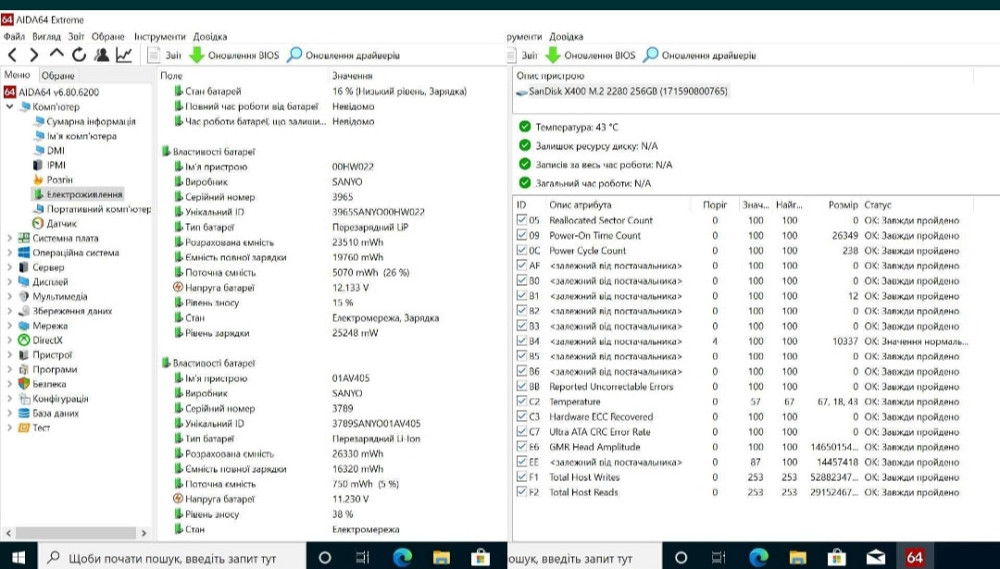
Task: Click the Refresh circular arrow icon
Action: [x=79, y=55]
